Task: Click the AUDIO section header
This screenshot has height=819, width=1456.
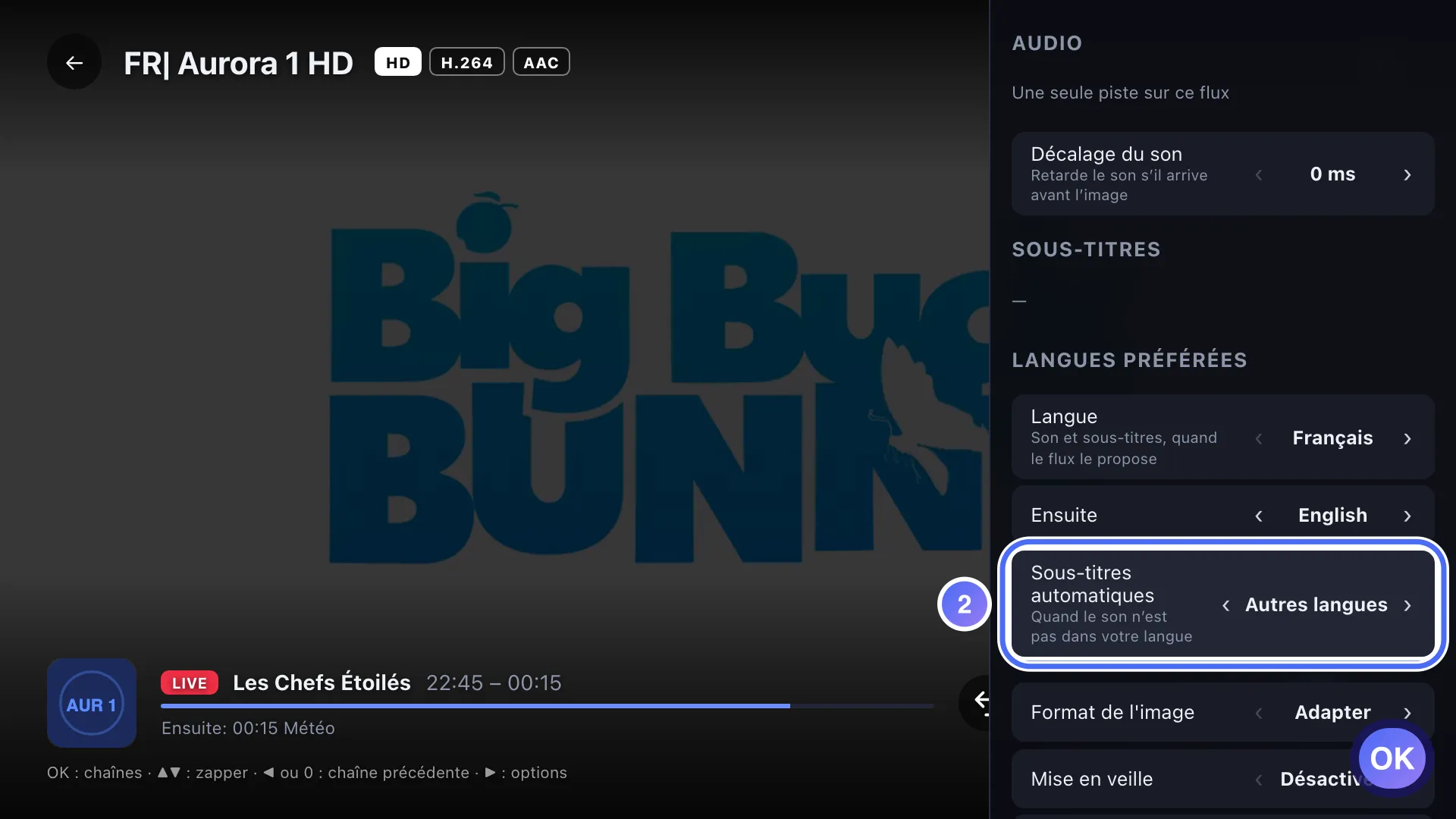Action: point(1046,43)
